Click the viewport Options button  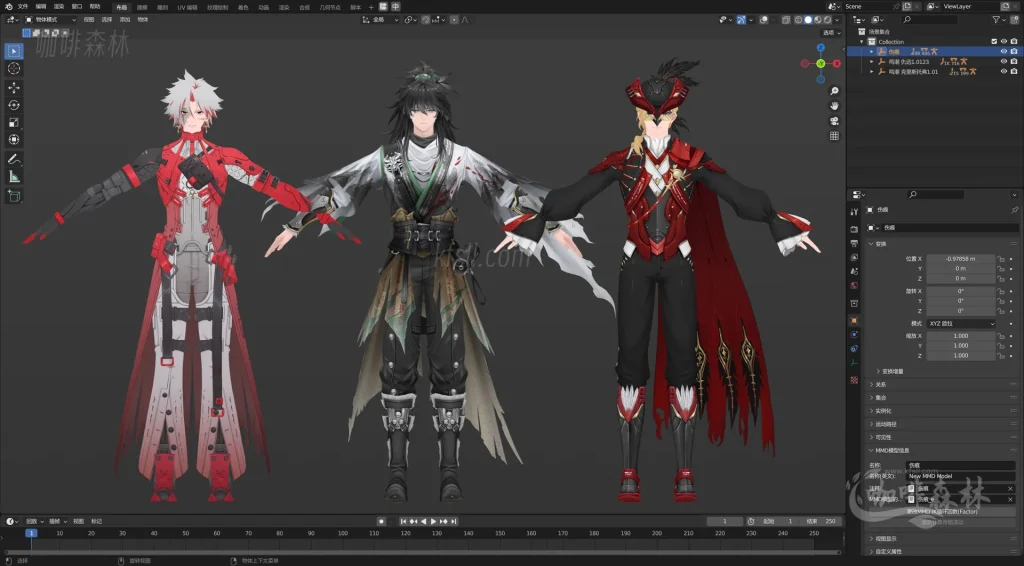coord(831,33)
